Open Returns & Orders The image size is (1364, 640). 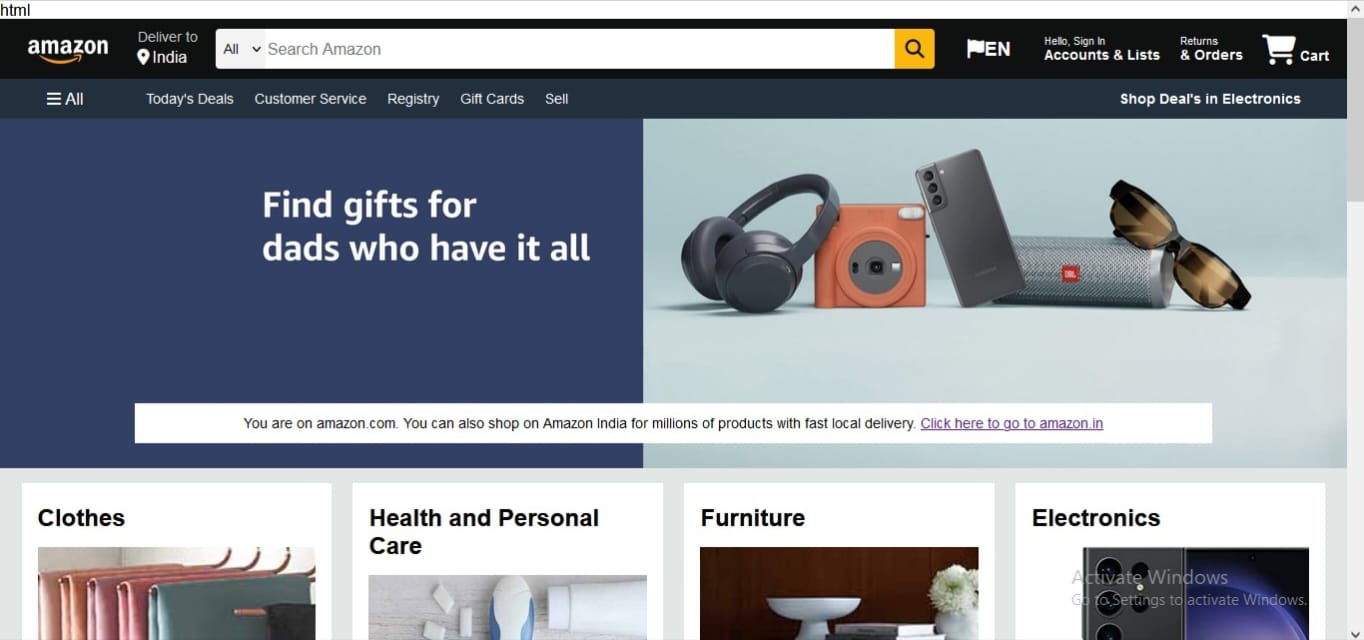coord(1211,49)
